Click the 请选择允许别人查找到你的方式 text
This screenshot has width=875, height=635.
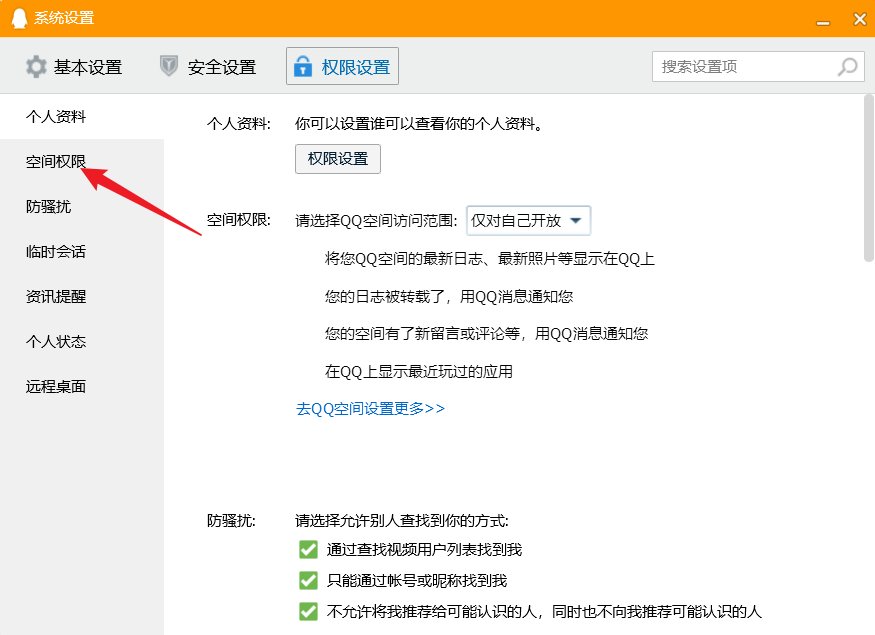tap(401, 521)
